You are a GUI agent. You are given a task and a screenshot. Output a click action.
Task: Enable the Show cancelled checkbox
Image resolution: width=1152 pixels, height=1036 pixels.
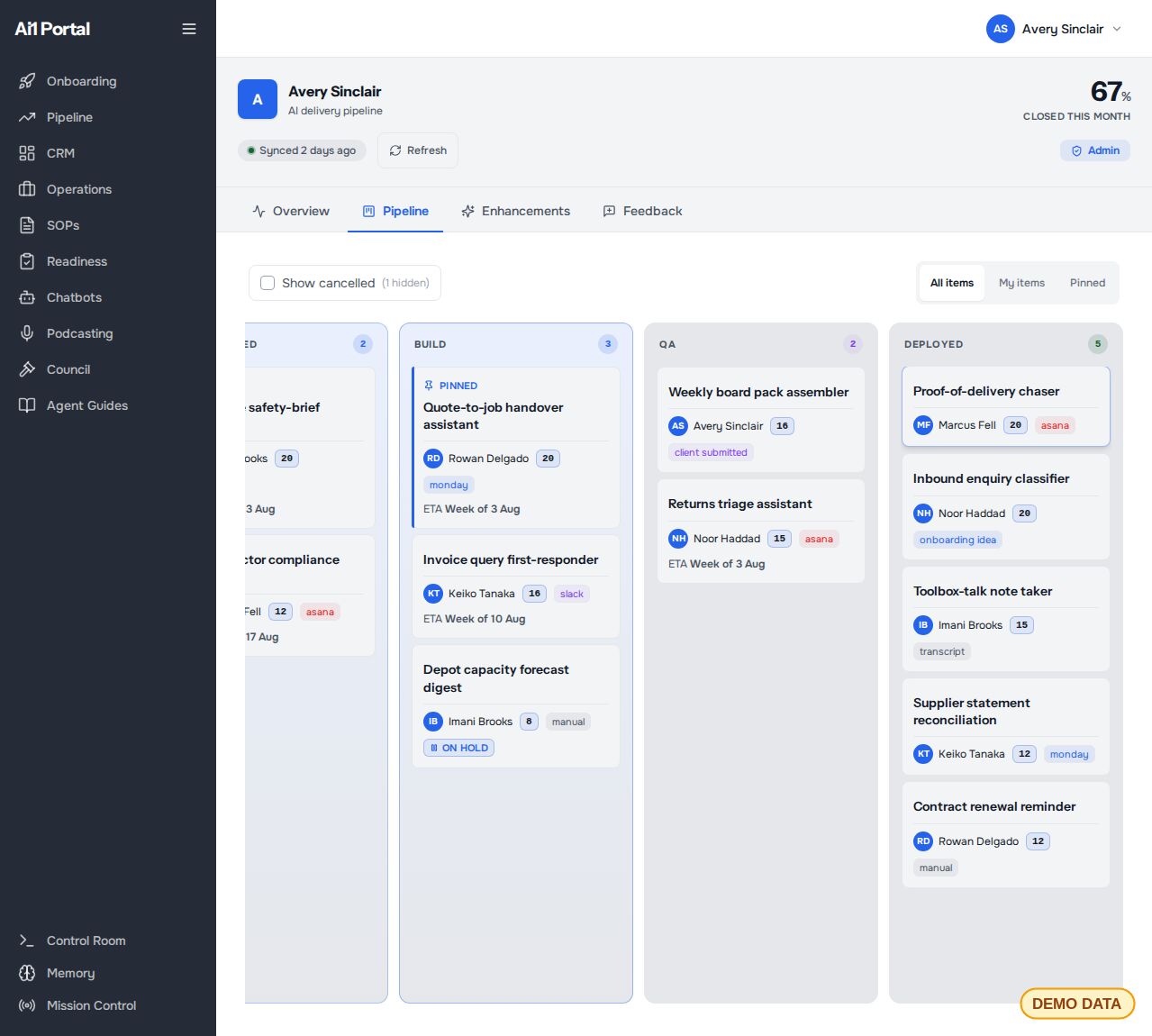pyautogui.click(x=268, y=283)
